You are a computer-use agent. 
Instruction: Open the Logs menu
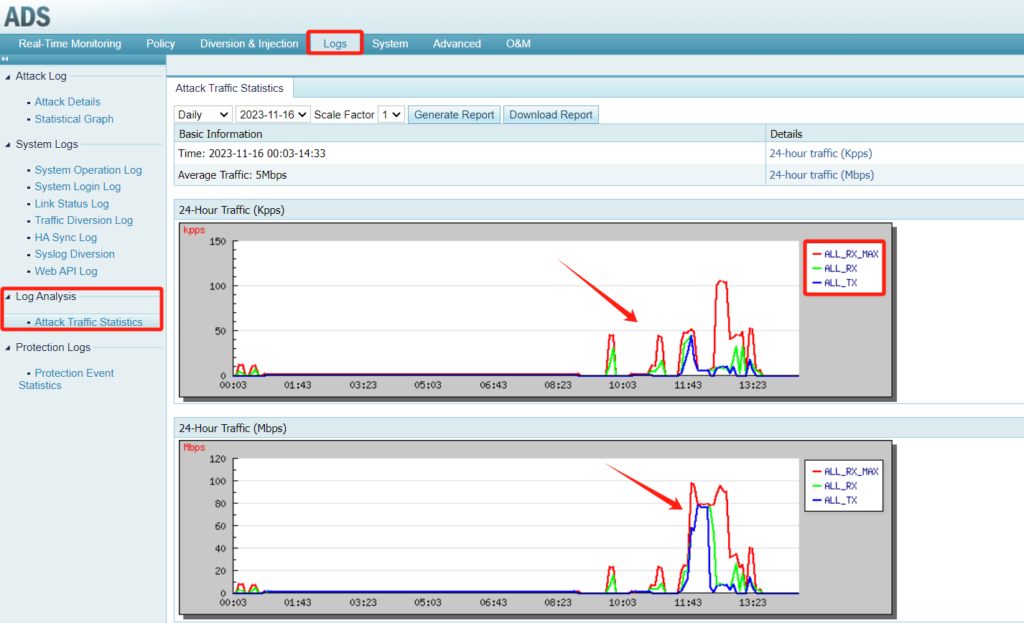pos(334,44)
